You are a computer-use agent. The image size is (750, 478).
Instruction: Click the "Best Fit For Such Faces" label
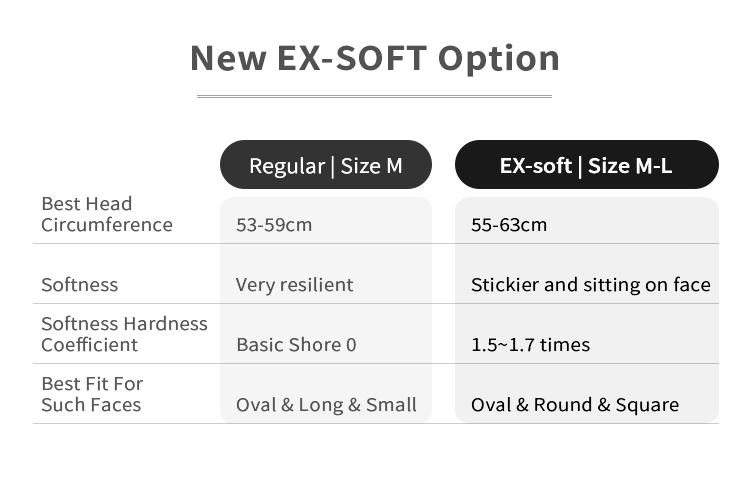point(92,394)
